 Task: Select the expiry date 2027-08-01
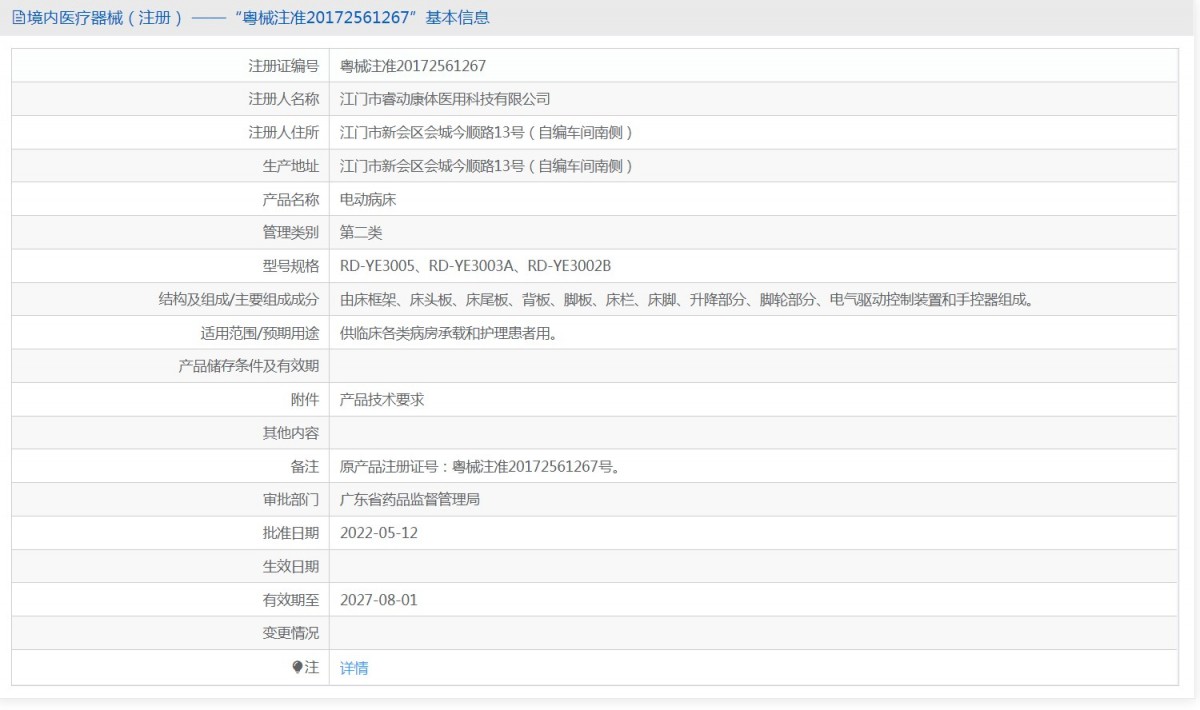point(379,600)
